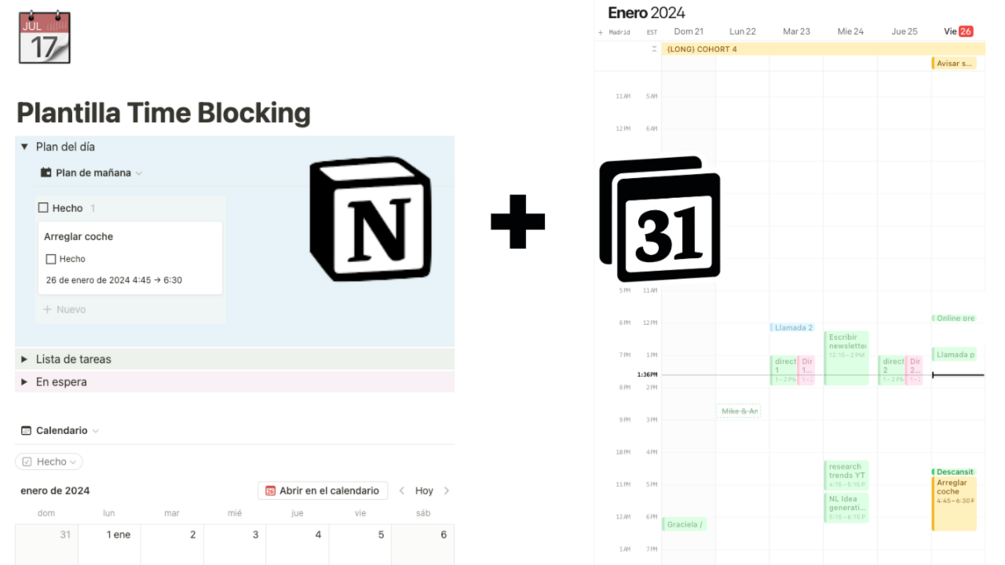The height and width of the screenshot is (565, 1005).
Task: Open the Hecho filter chip
Action: [x=49, y=462]
